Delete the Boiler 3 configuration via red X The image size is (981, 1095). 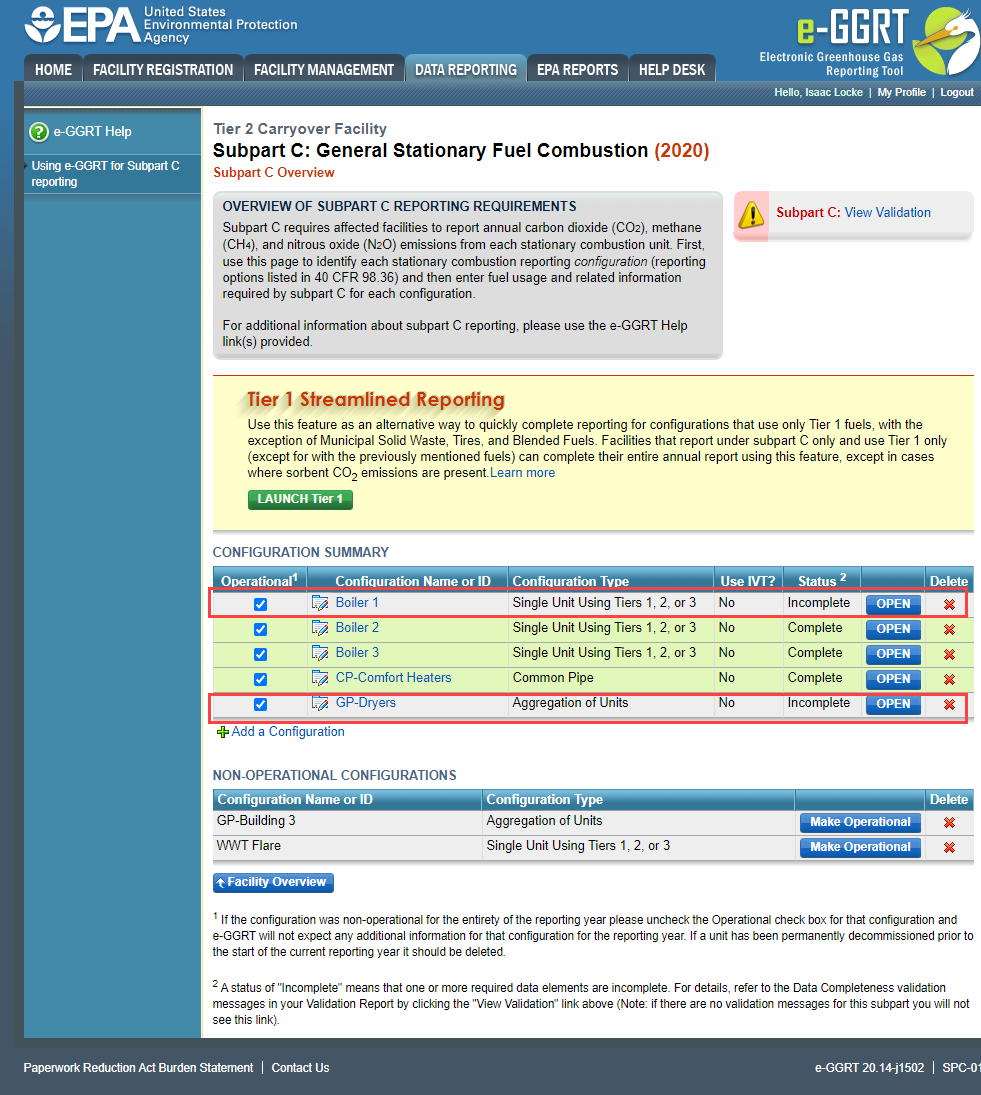pyautogui.click(x=950, y=655)
